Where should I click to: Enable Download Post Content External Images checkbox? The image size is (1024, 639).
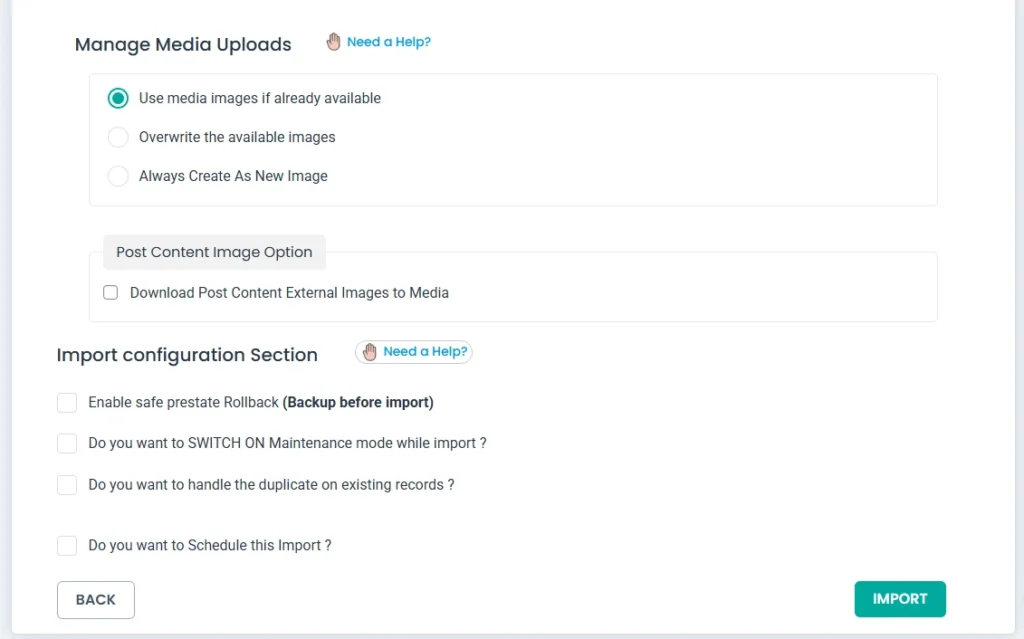tap(110, 293)
